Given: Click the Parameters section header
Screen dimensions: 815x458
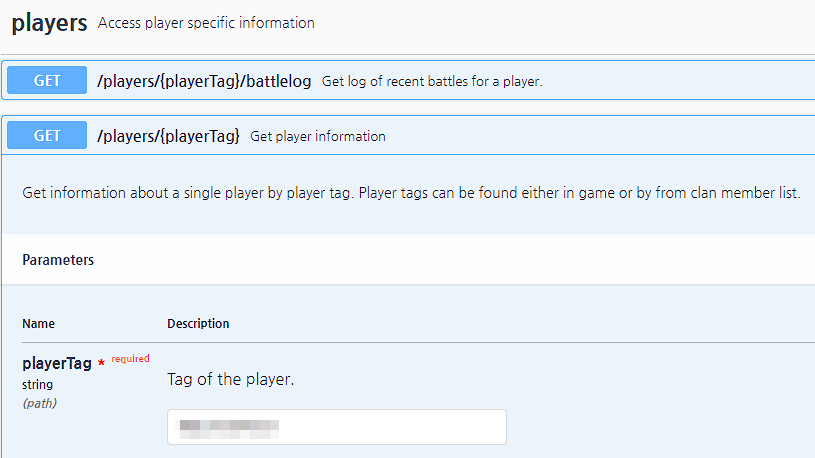Looking at the screenshot, I should coord(58,260).
